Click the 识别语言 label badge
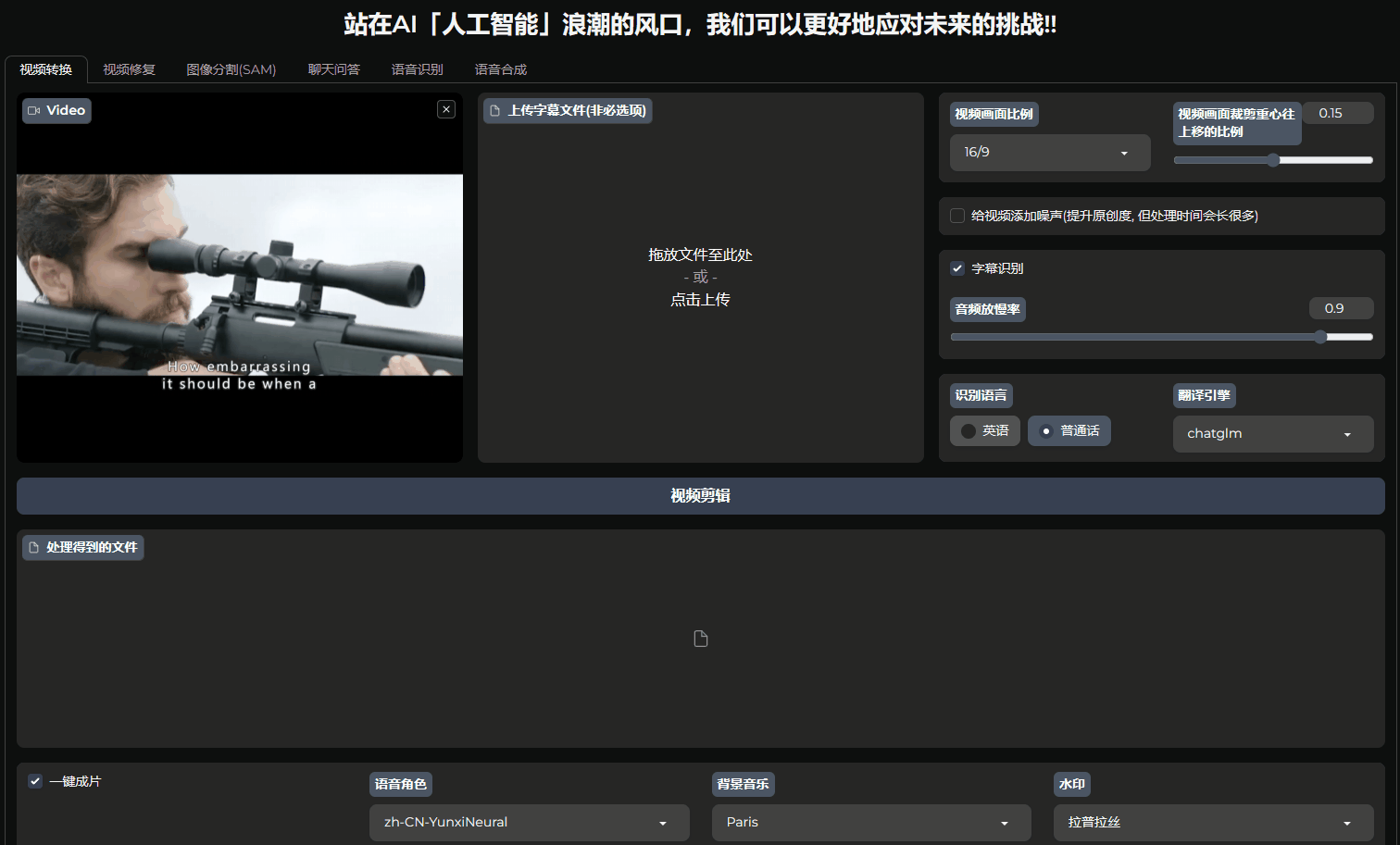This screenshot has height=845, width=1400. coord(981,395)
